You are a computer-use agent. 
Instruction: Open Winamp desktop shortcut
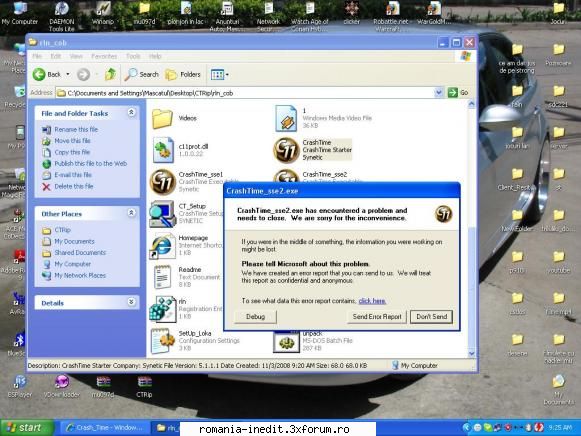point(103,13)
